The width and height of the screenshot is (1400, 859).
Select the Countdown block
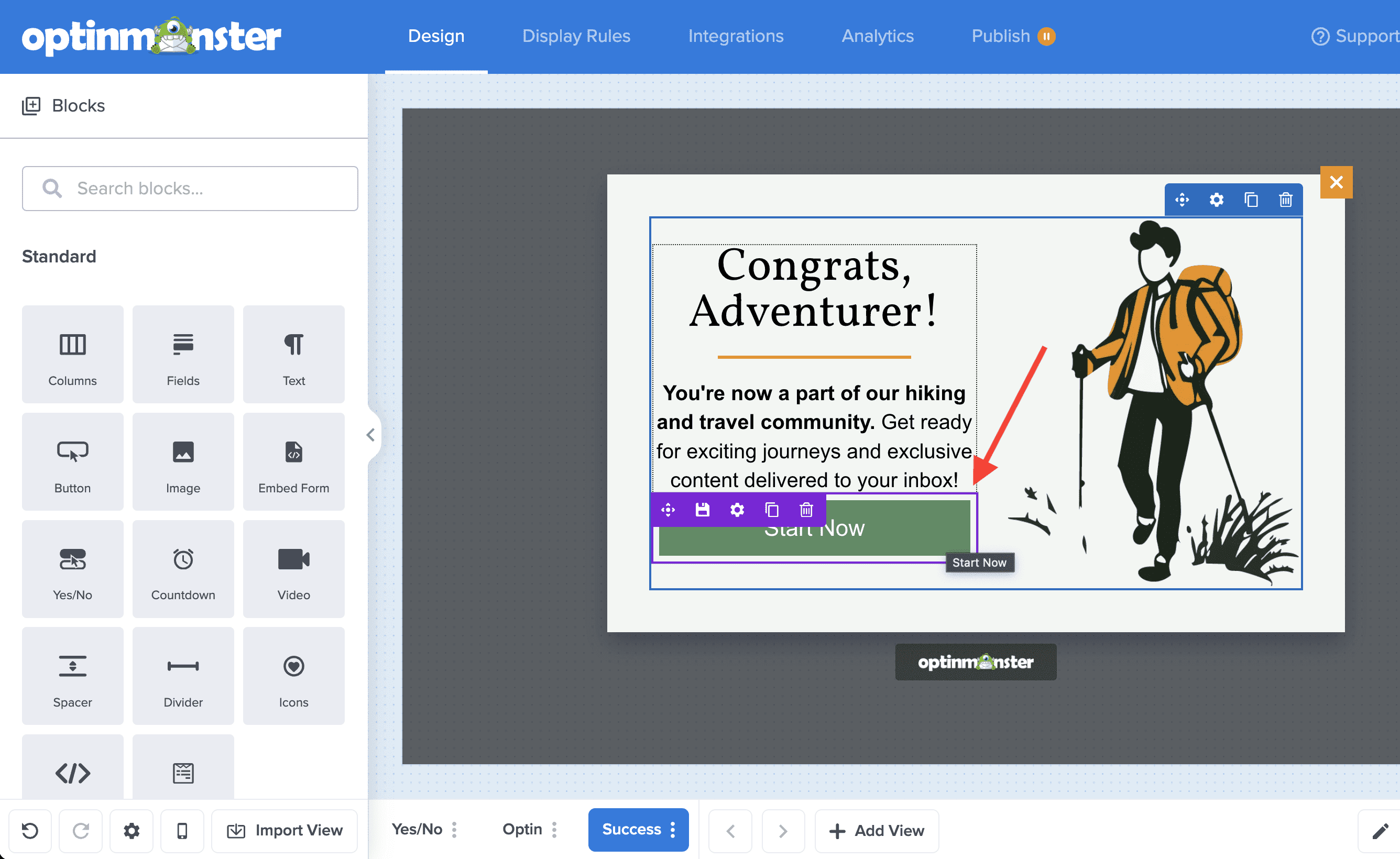pos(183,569)
